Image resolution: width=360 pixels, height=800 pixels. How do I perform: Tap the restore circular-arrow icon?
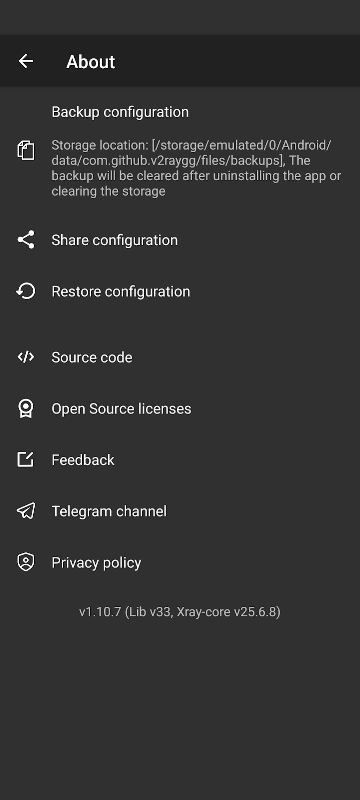click(x=25, y=291)
